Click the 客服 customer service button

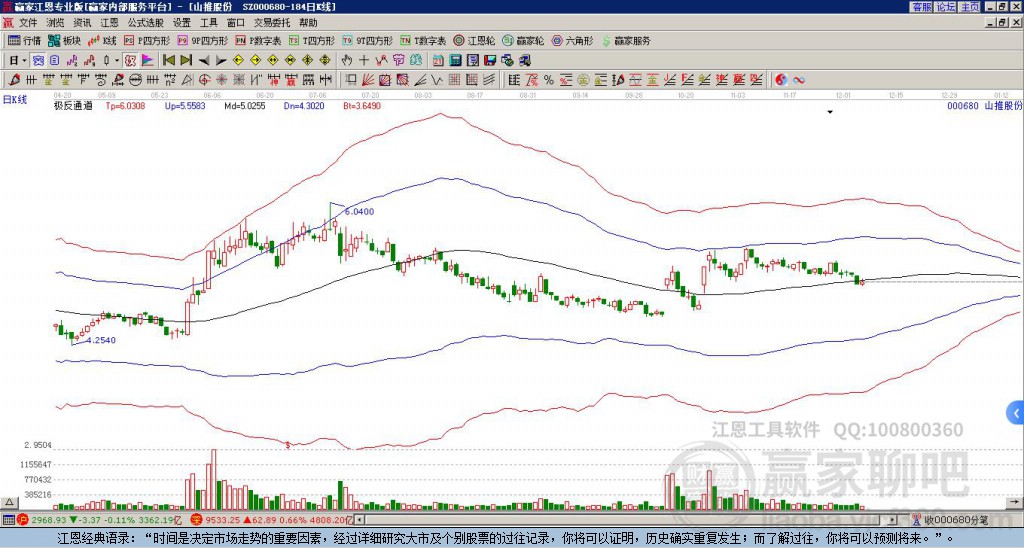pyautogui.click(x=921, y=7)
